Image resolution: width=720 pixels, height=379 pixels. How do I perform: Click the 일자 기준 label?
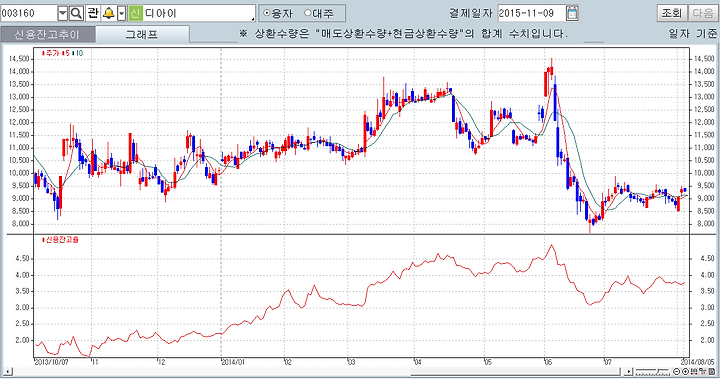[x=692, y=34]
